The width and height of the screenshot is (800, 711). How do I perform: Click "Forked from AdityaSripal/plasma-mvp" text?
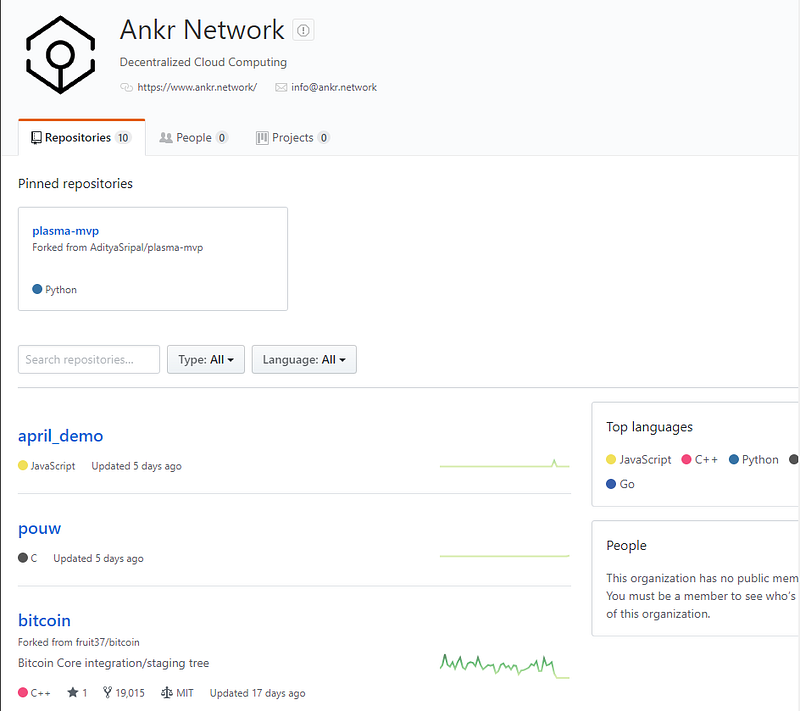click(117, 247)
